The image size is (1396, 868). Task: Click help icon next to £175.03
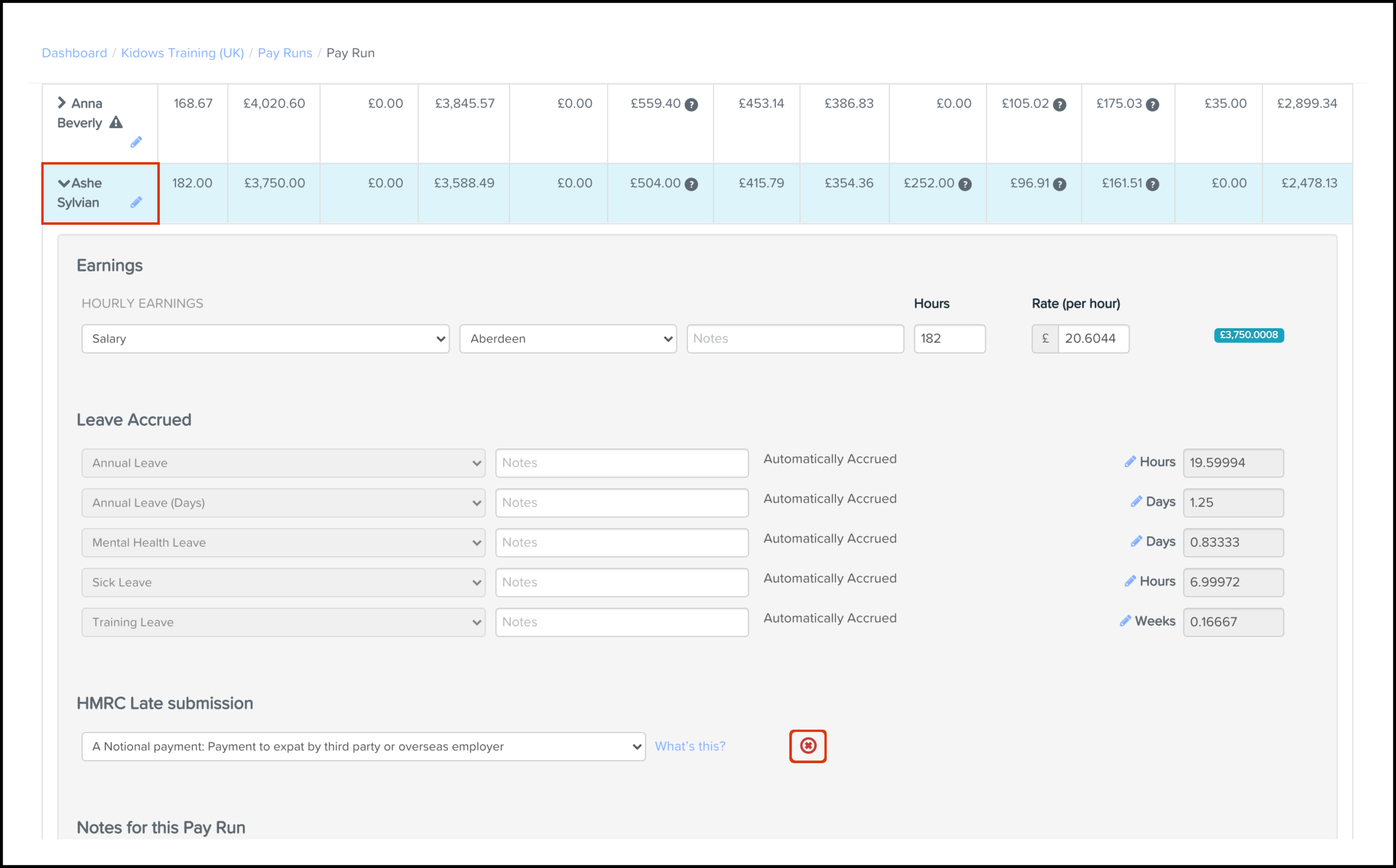pyautogui.click(x=1153, y=104)
